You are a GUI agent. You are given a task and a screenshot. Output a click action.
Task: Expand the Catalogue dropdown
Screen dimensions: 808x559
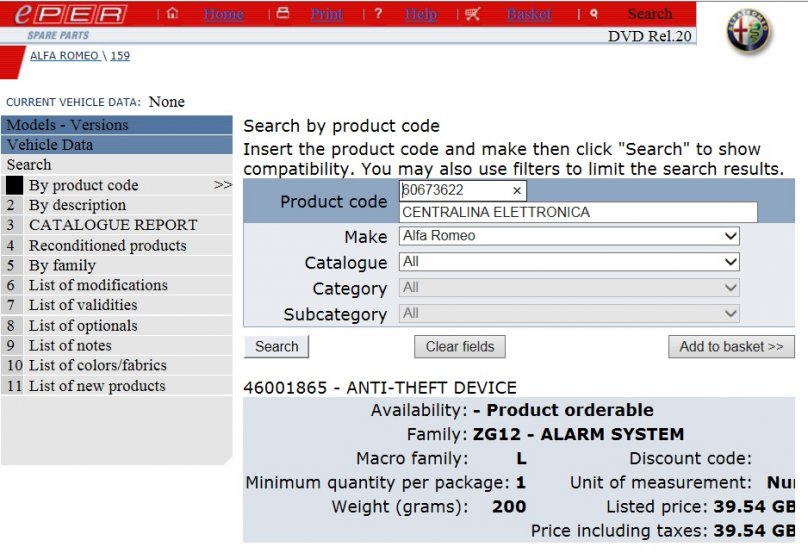click(568, 262)
